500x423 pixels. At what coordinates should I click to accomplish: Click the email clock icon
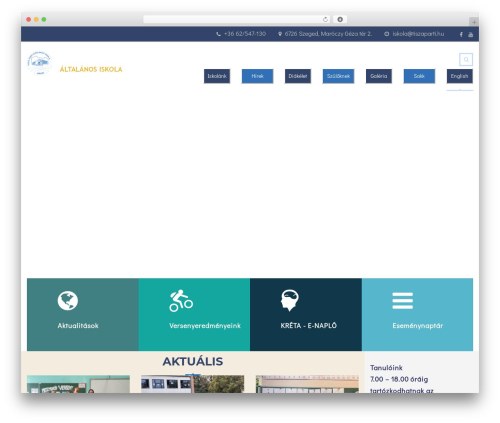point(386,34)
